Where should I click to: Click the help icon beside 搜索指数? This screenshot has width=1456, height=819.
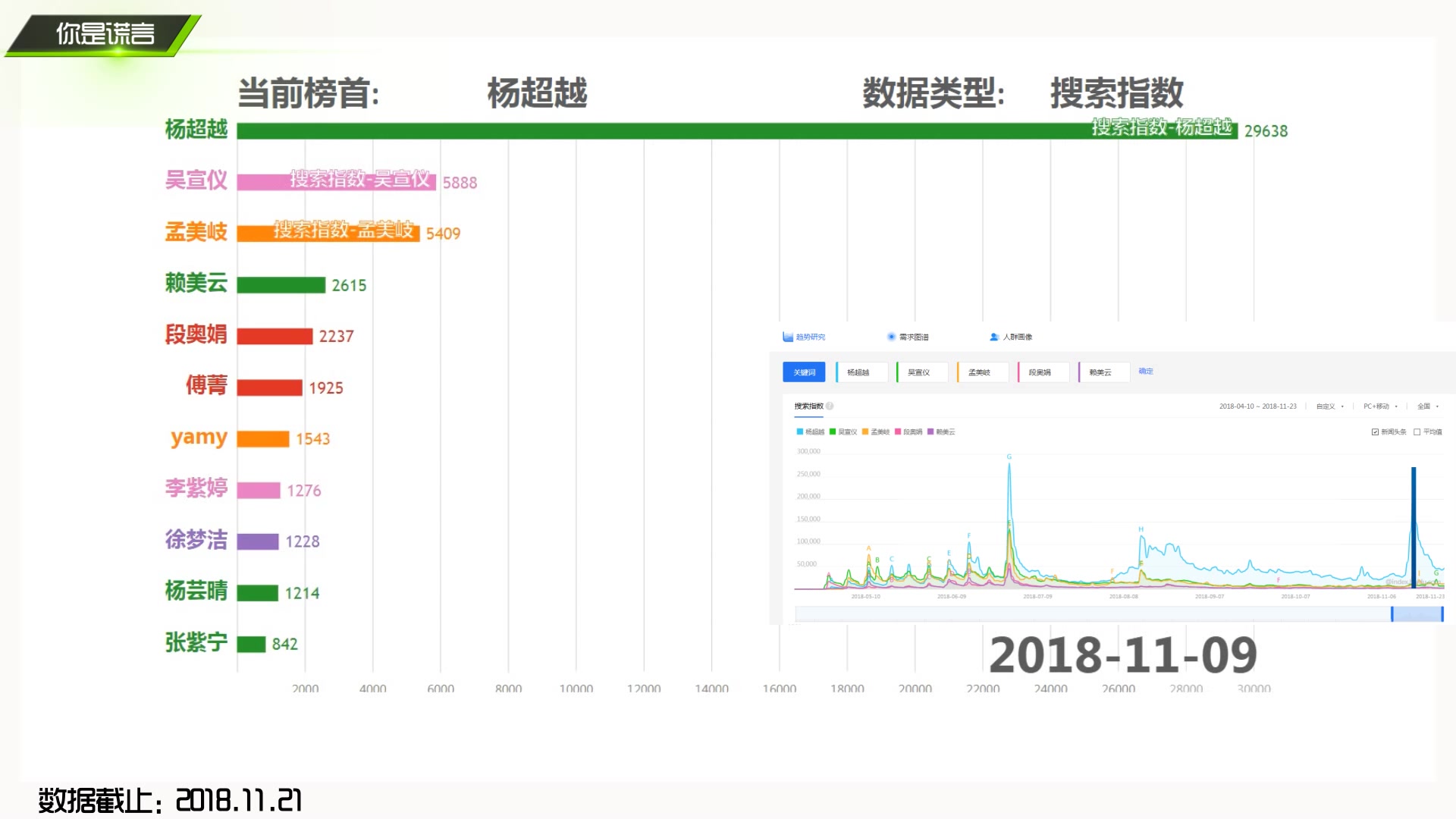[830, 406]
